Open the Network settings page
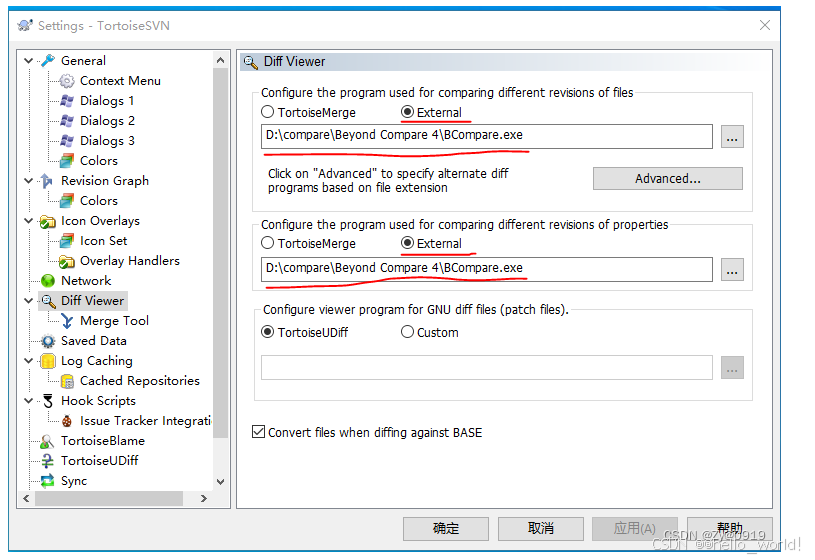Screen dimensions: 815x560 86,281
